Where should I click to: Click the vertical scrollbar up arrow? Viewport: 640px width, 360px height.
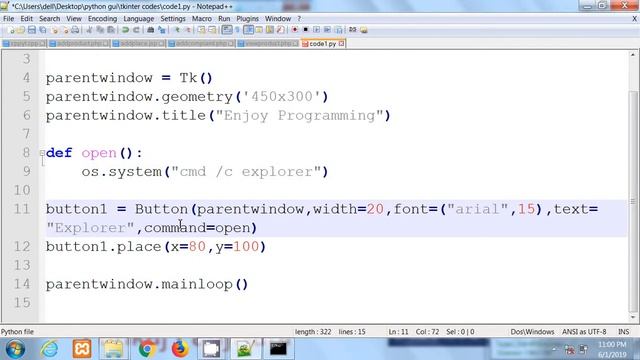click(633, 55)
